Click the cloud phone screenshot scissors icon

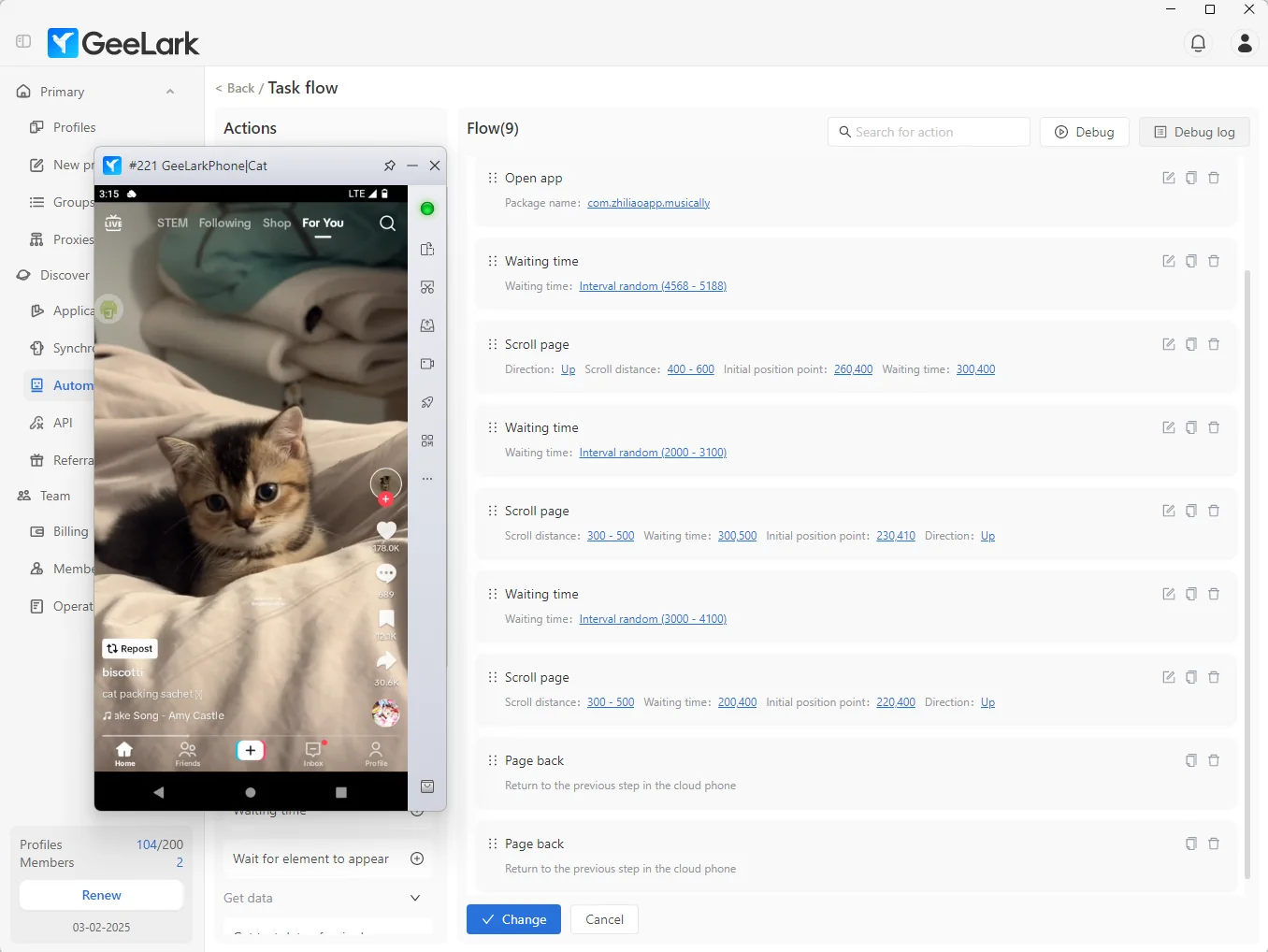pyautogui.click(x=427, y=287)
